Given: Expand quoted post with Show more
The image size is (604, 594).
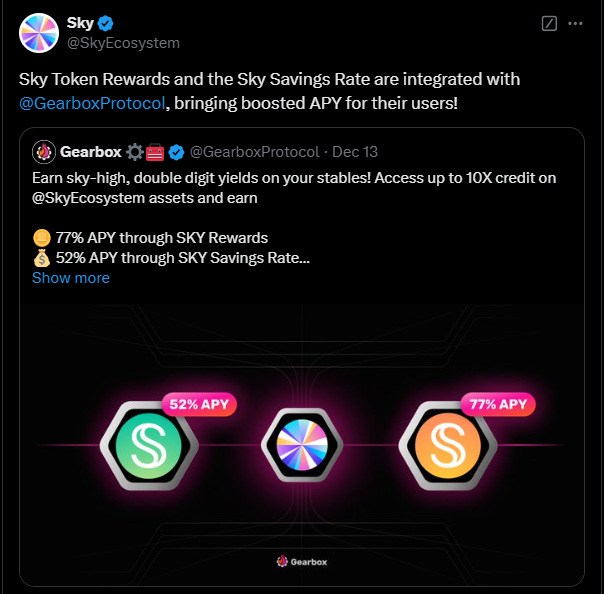Looking at the screenshot, I should tap(71, 278).
